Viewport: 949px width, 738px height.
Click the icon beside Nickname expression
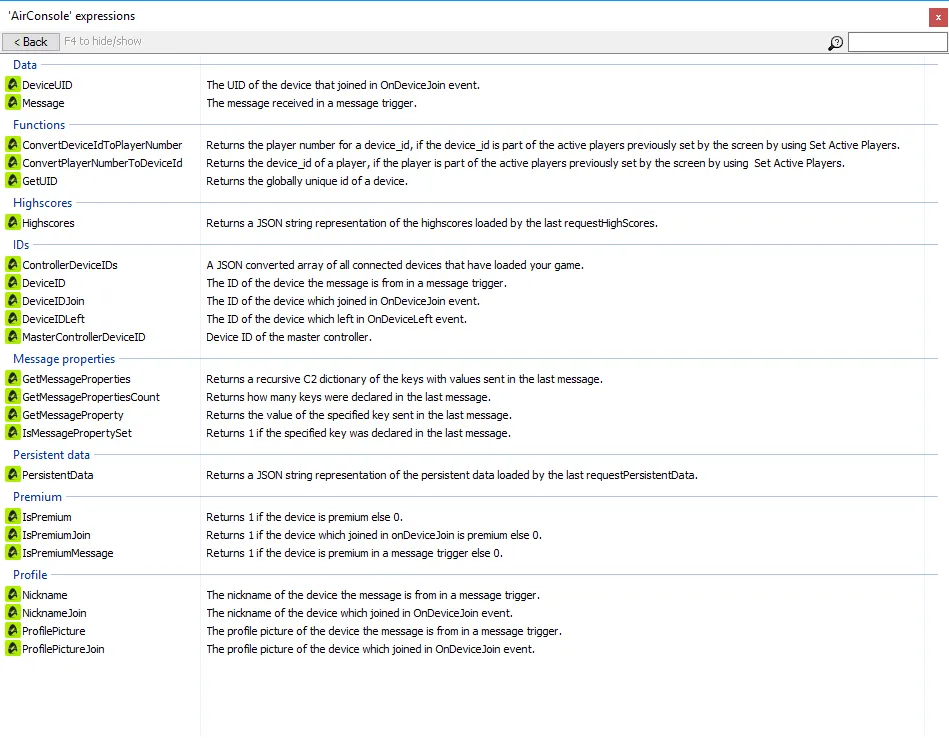(13, 595)
